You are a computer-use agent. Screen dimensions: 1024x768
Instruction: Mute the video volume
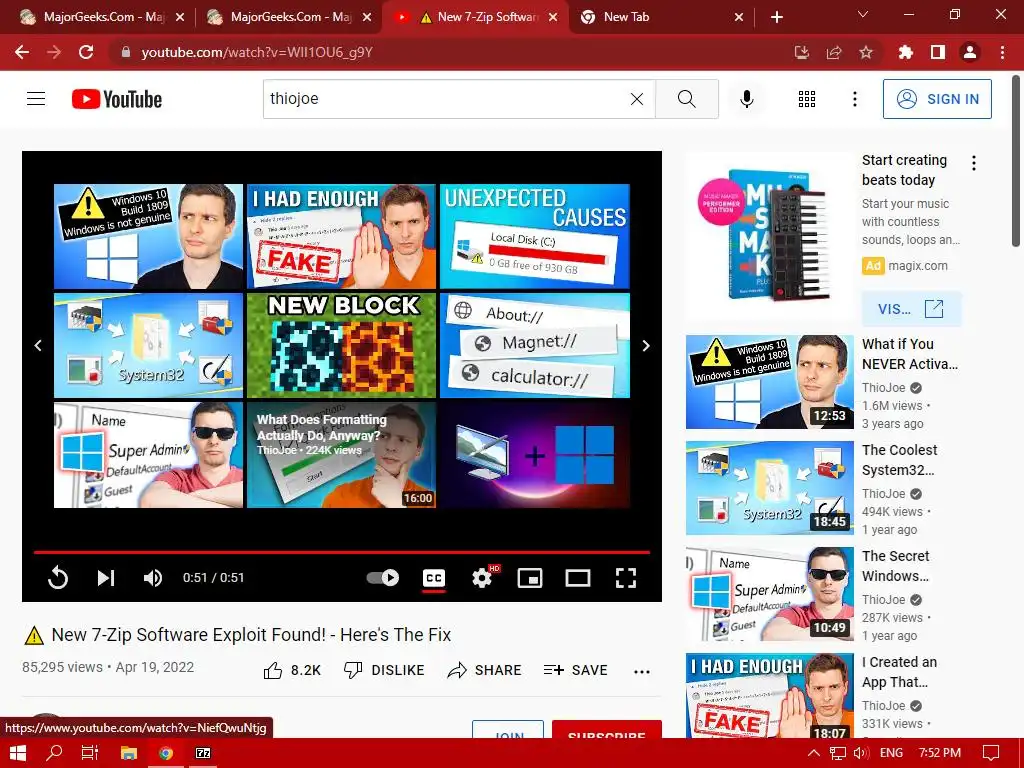tap(153, 577)
